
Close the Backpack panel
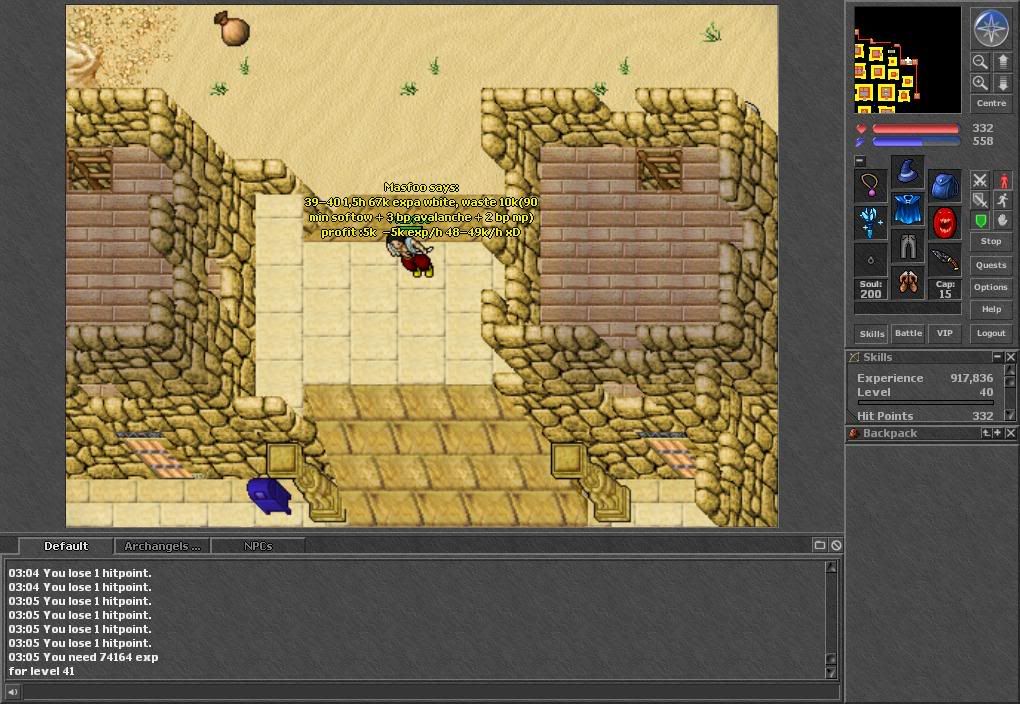point(1010,433)
